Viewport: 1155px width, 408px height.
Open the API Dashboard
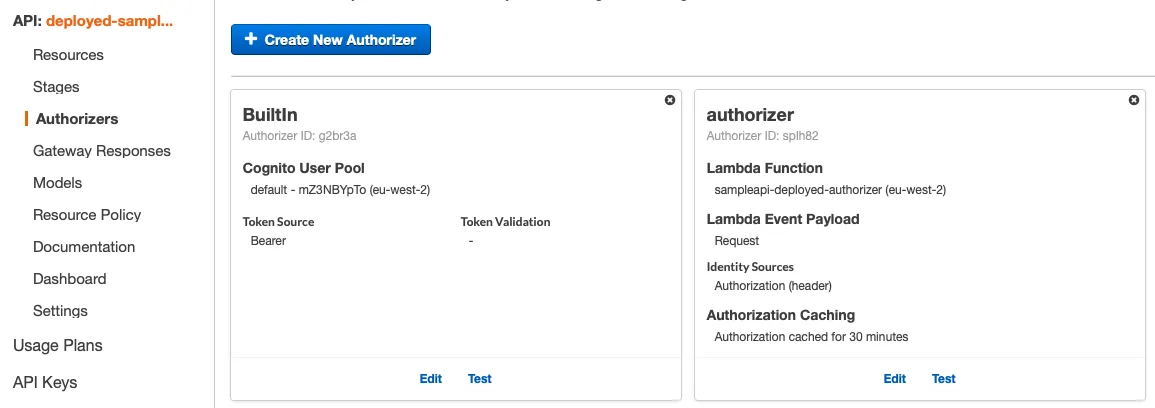[x=69, y=279]
